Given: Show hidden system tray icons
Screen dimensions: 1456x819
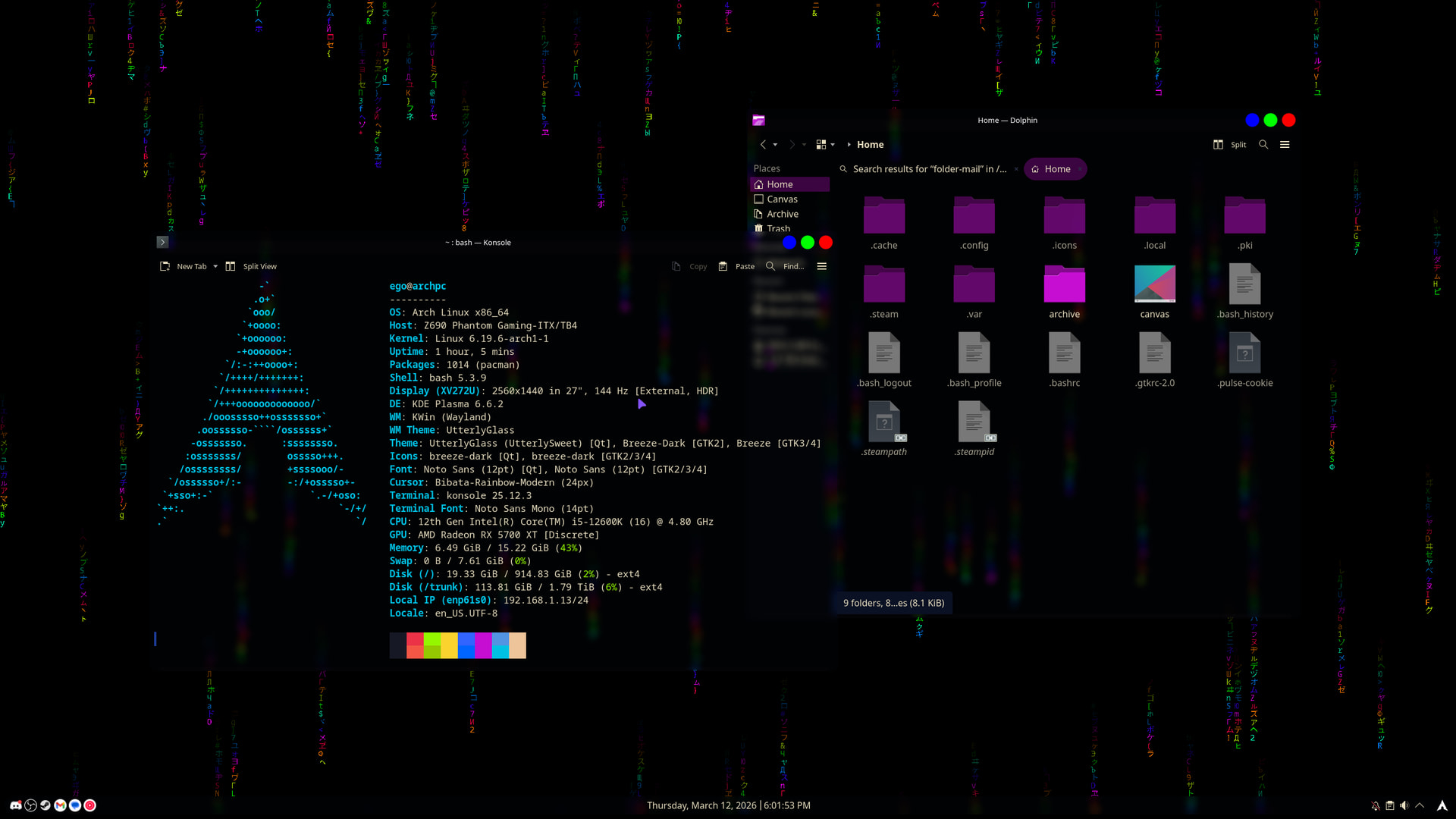Looking at the screenshot, I should click(x=1420, y=805).
